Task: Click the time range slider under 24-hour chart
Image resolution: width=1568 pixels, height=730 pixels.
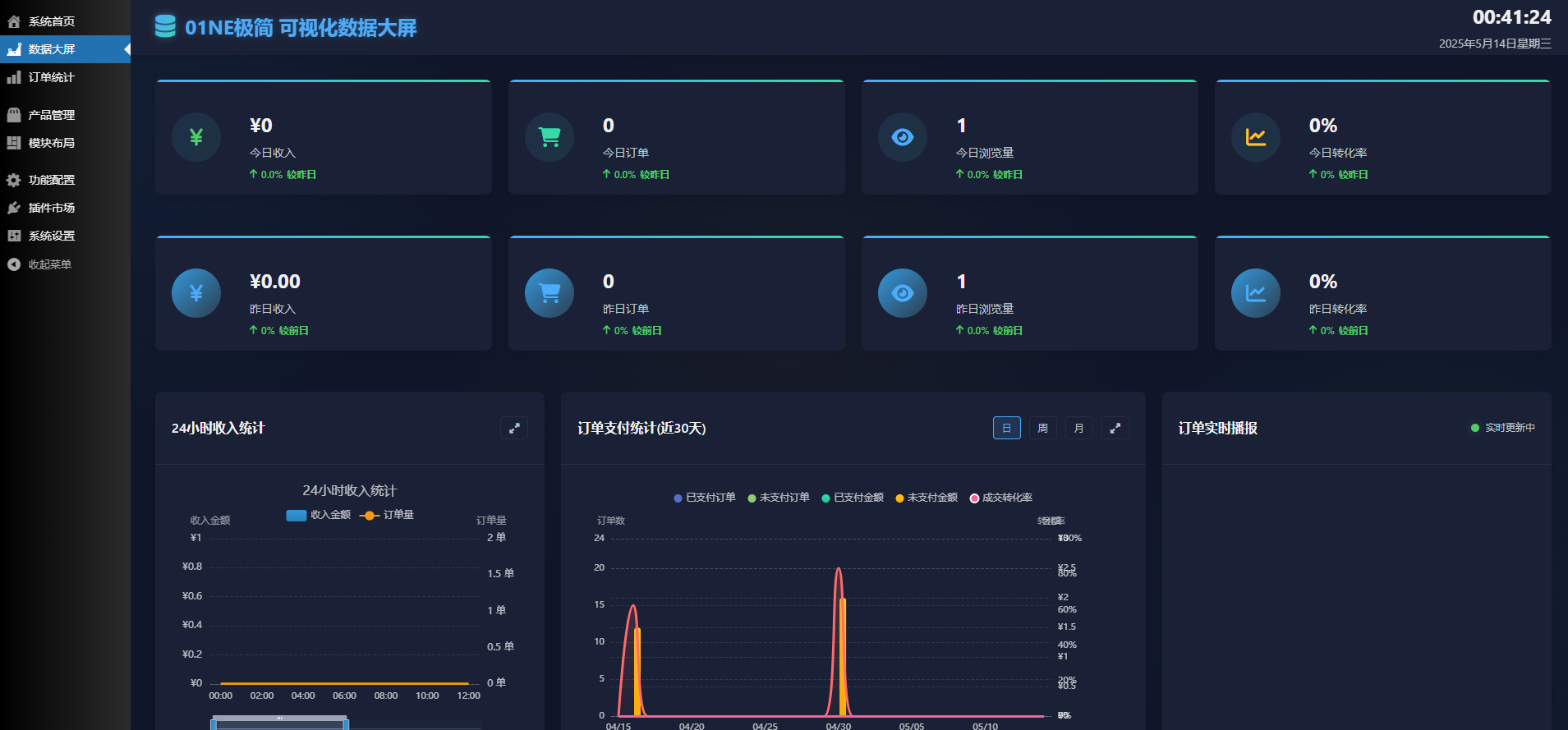Action: pos(280,723)
